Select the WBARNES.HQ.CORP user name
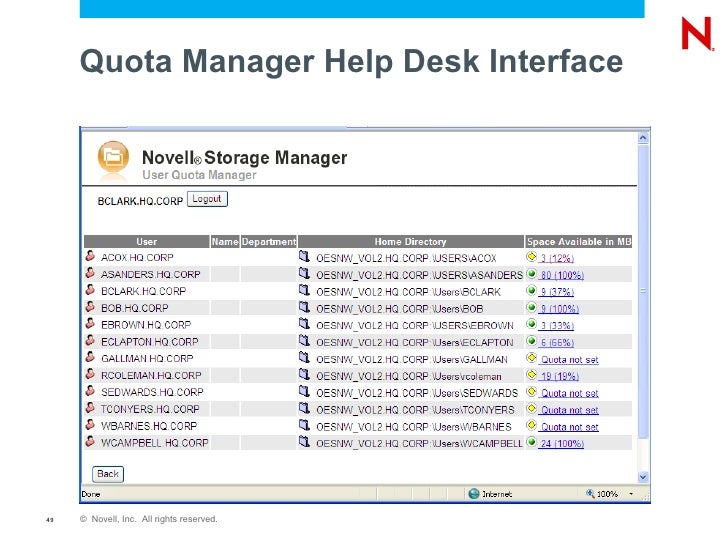The height and width of the screenshot is (546, 728). point(149,426)
